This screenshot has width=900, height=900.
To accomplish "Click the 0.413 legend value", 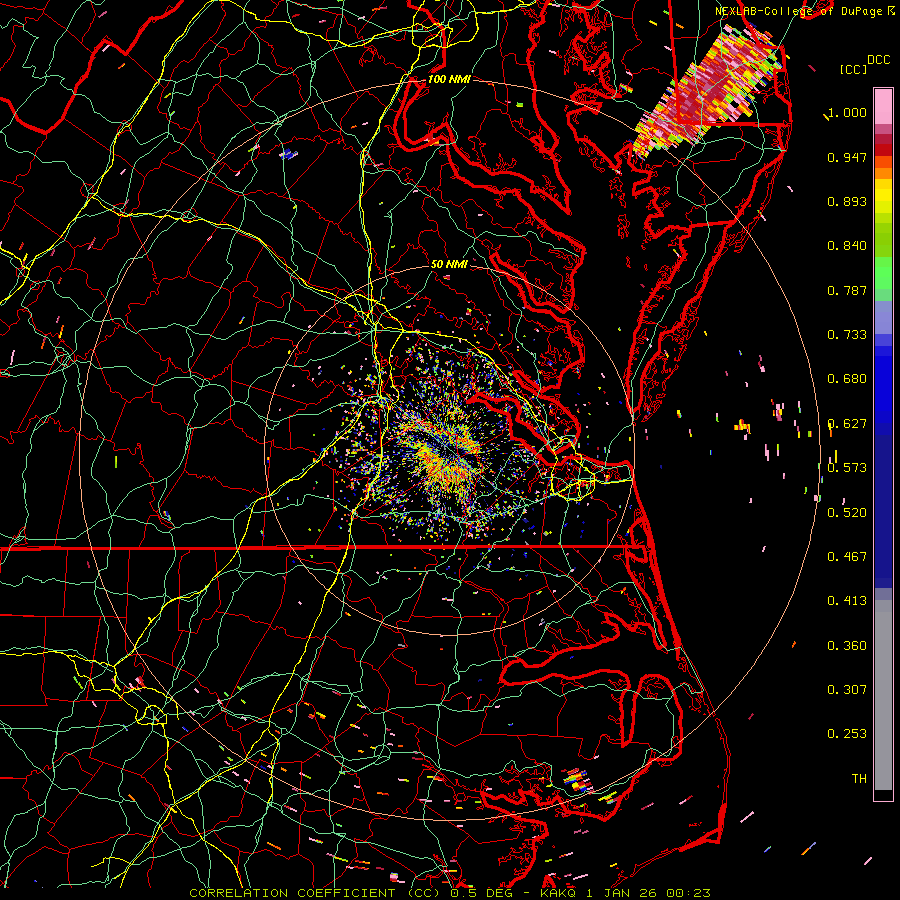I will click(847, 601).
